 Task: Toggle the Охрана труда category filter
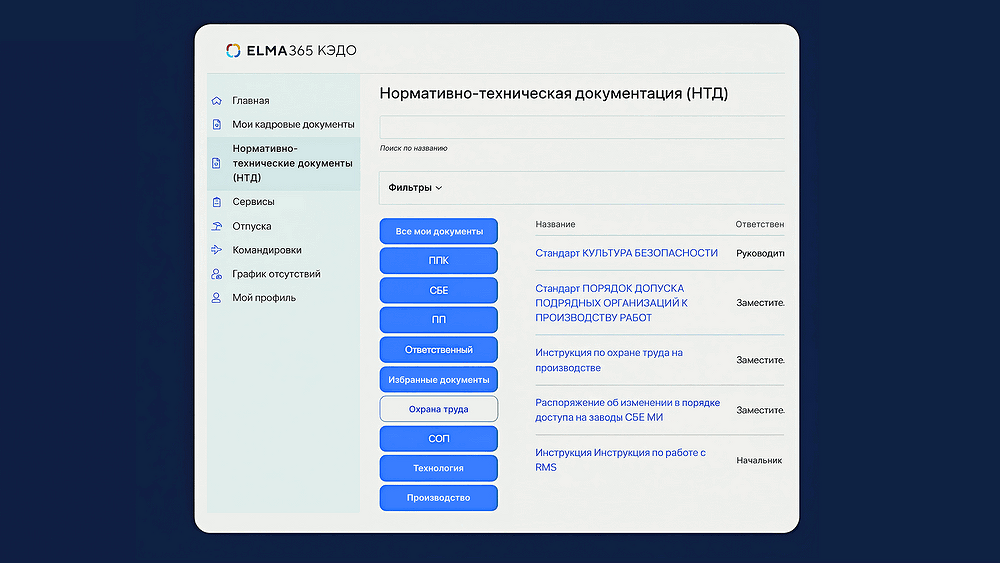438,409
